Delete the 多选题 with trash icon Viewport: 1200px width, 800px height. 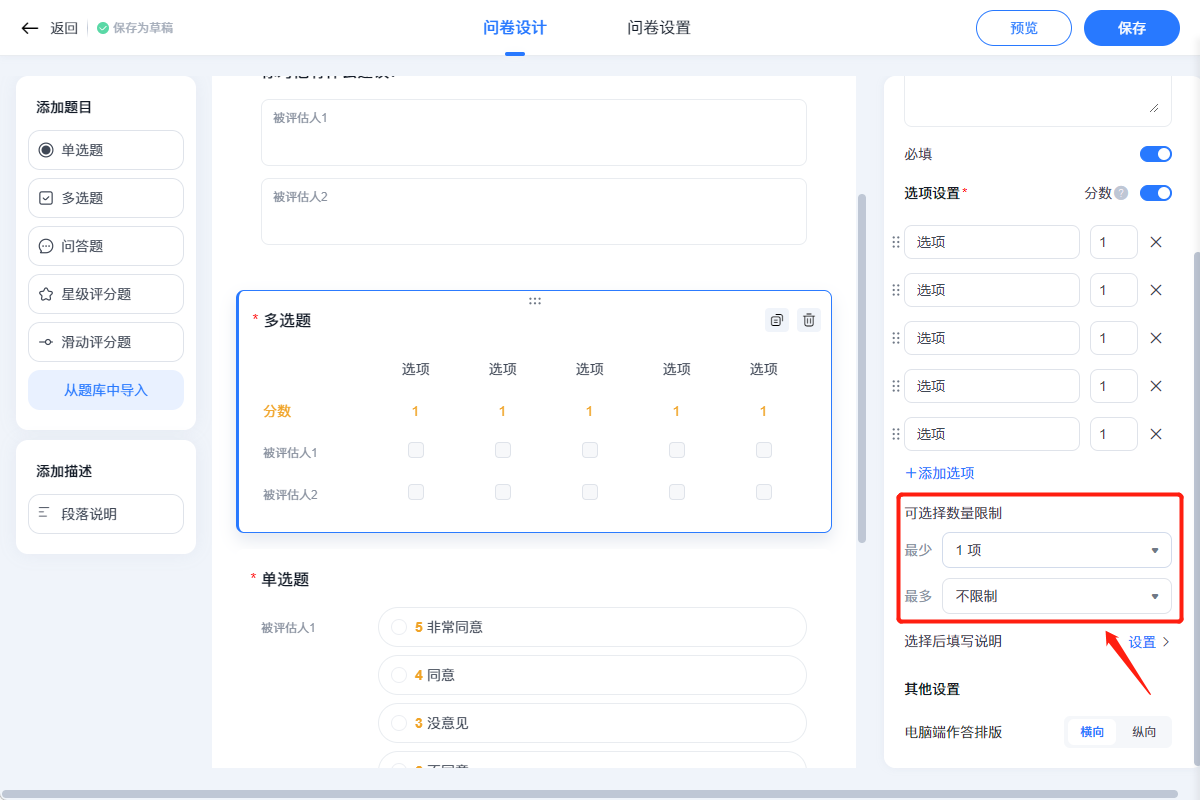[x=809, y=320]
